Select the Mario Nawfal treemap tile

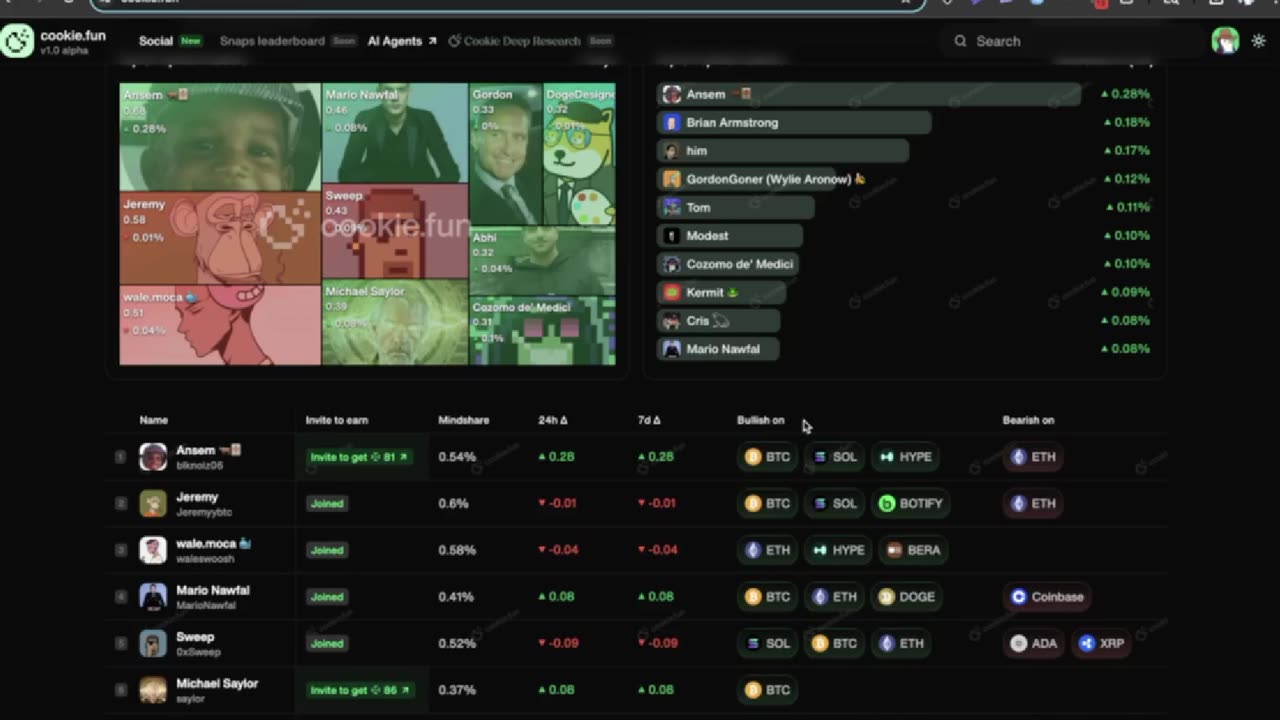[x=395, y=133]
